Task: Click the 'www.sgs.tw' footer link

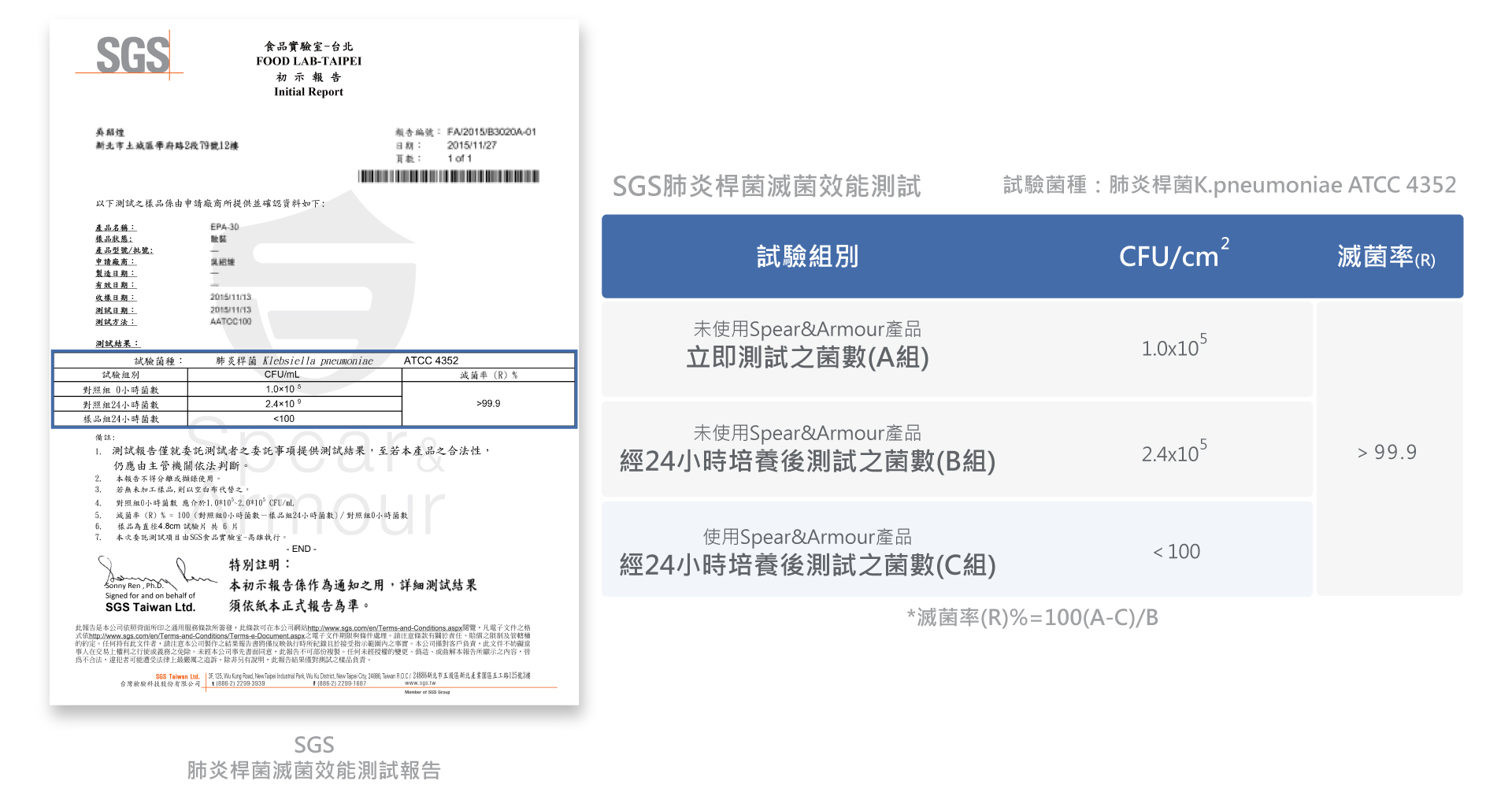Action: coord(420,683)
